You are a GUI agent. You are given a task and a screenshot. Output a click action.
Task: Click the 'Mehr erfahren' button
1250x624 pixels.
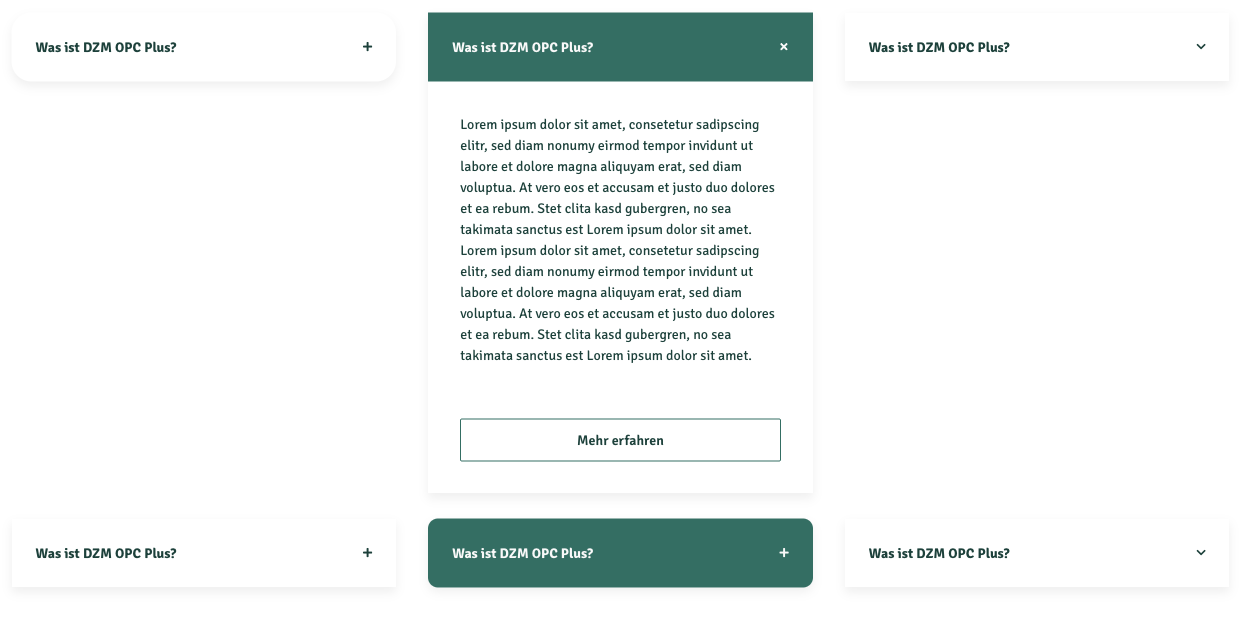pos(620,440)
